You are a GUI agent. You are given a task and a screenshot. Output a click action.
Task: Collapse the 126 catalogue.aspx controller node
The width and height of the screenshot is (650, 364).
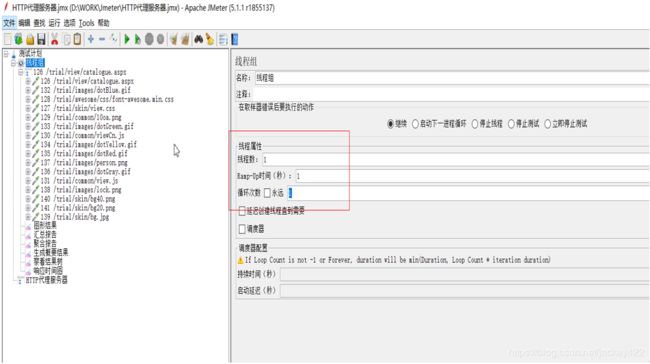tap(20, 72)
